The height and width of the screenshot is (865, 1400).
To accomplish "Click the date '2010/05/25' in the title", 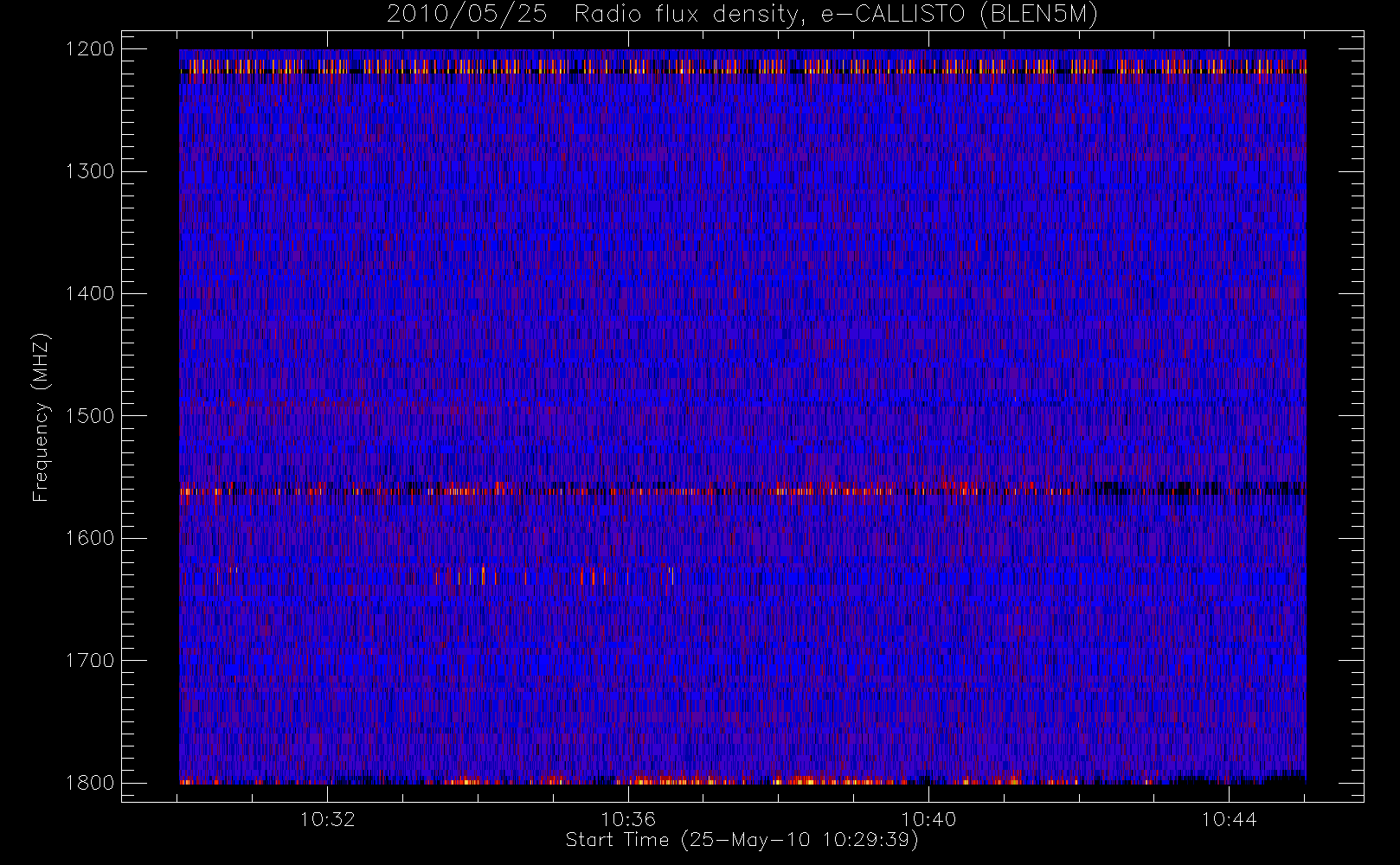I will pos(466,15).
